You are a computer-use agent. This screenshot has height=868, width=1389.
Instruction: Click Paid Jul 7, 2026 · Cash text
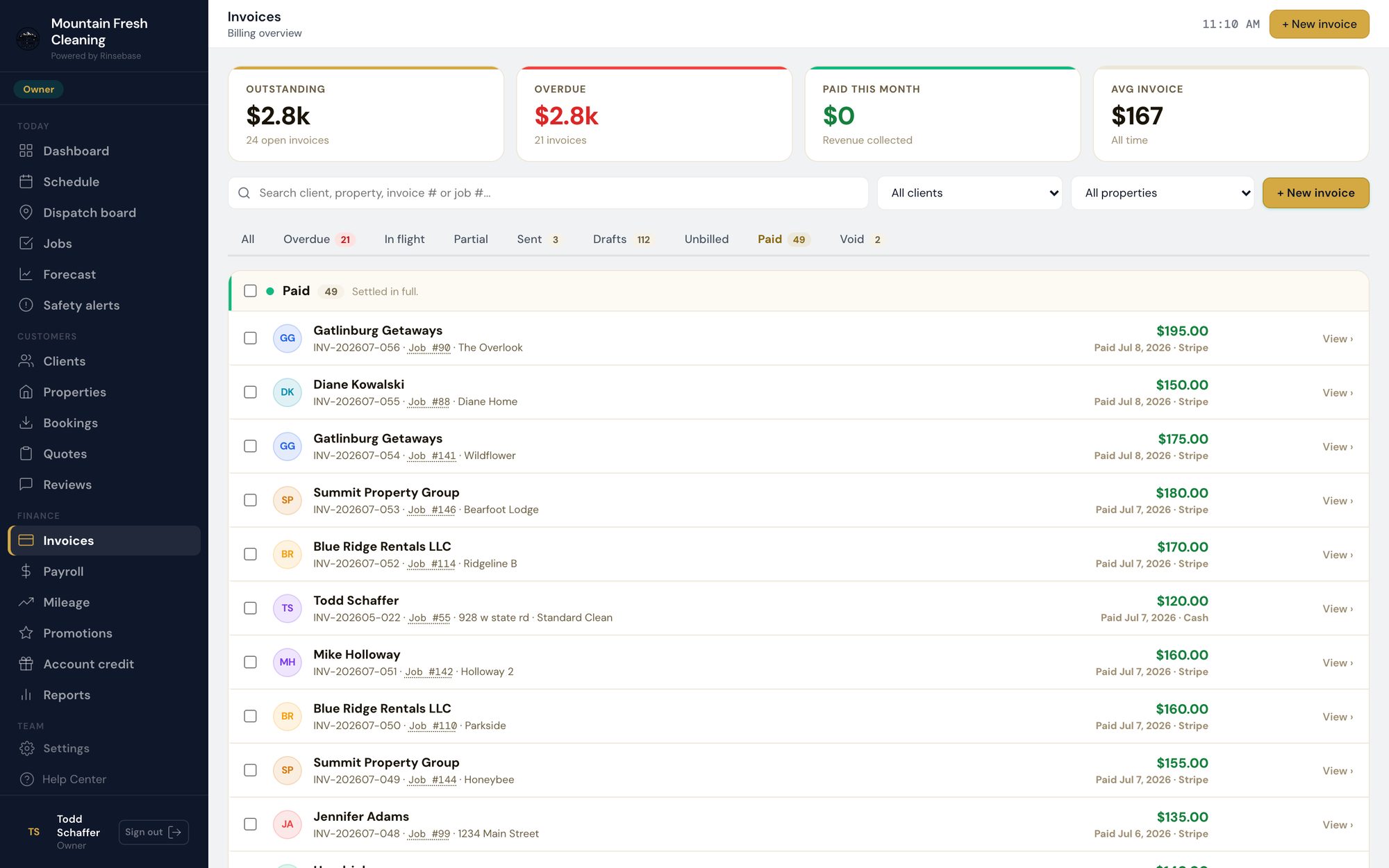tap(1154, 617)
